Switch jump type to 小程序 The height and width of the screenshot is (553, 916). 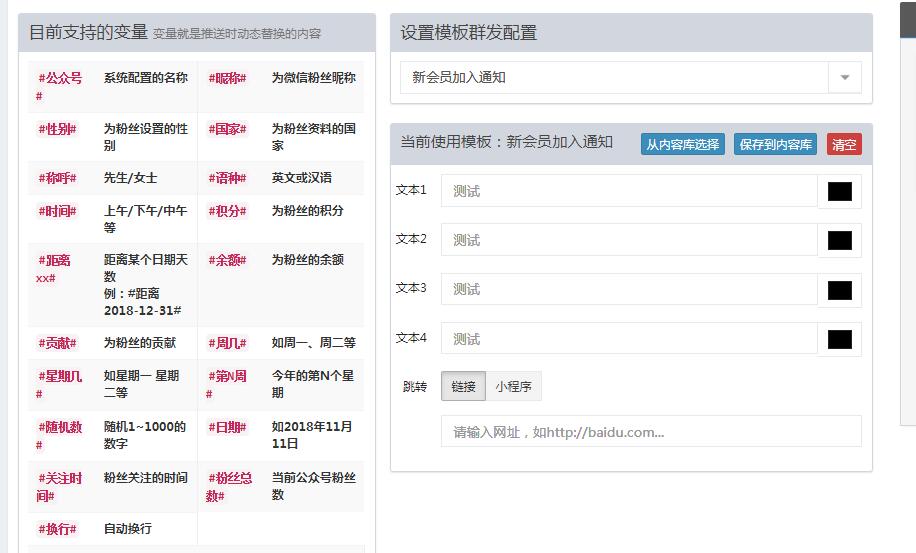point(513,386)
